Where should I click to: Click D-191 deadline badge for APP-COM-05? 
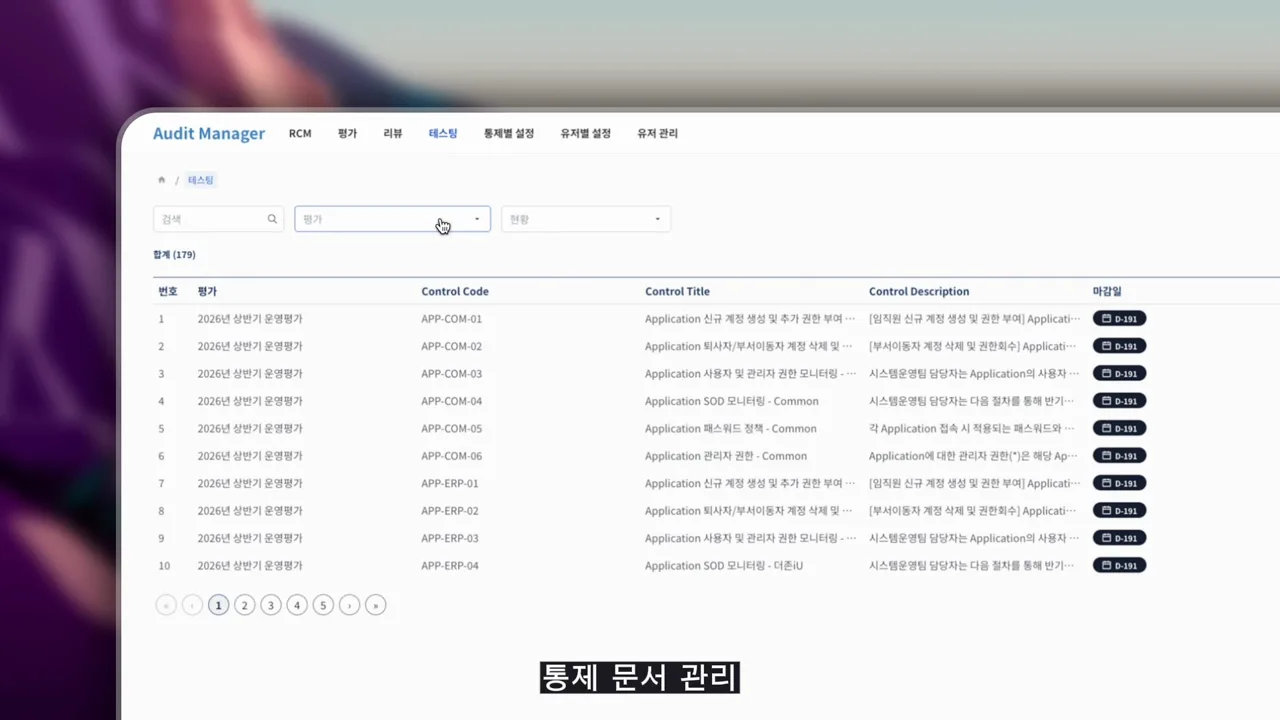(1119, 428)
